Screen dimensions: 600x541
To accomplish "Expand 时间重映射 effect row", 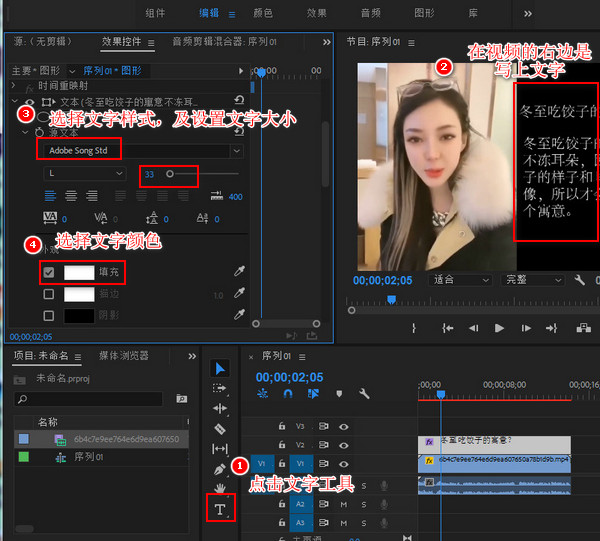I will click(x=13, y=85).
